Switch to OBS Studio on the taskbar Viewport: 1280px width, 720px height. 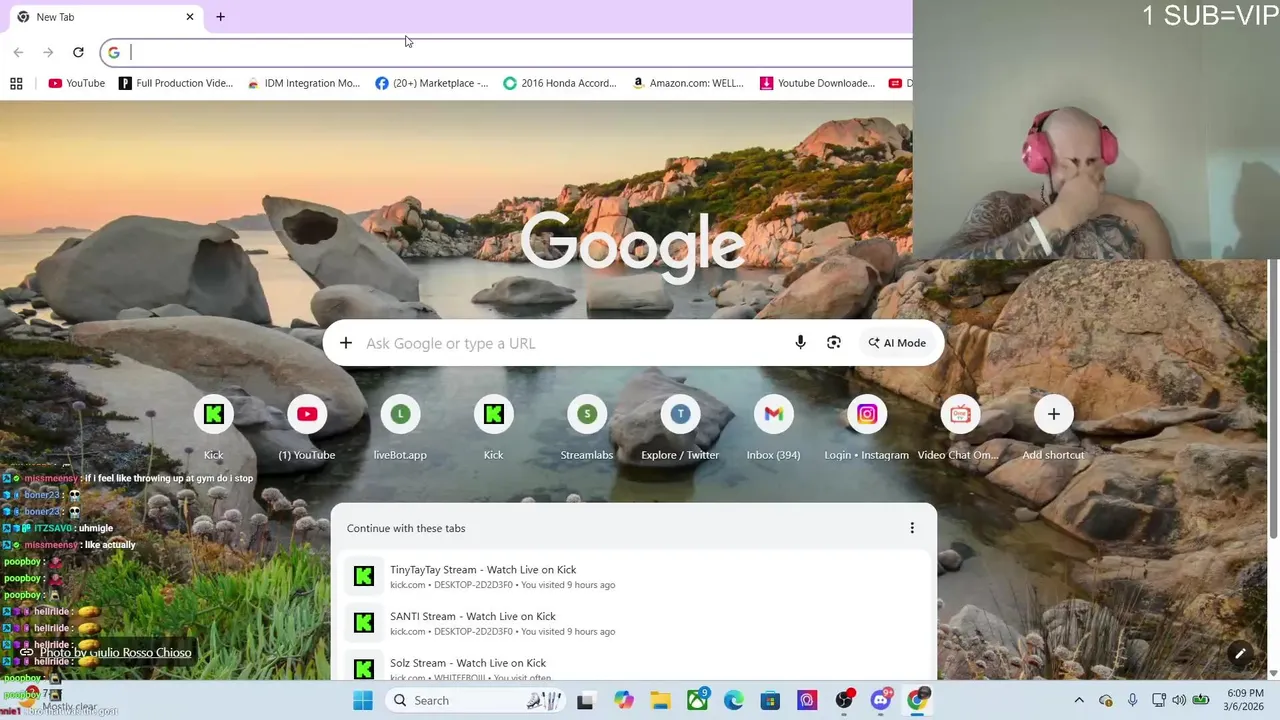point(844,700)
